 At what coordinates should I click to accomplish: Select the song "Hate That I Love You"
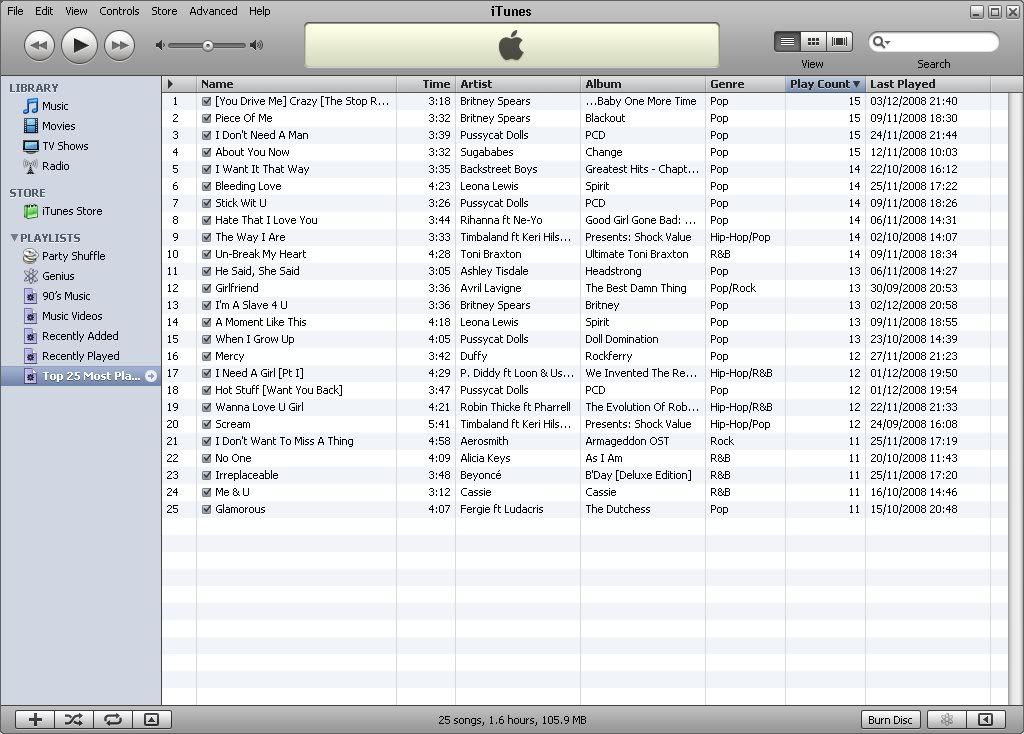click(x=266, y=220)
